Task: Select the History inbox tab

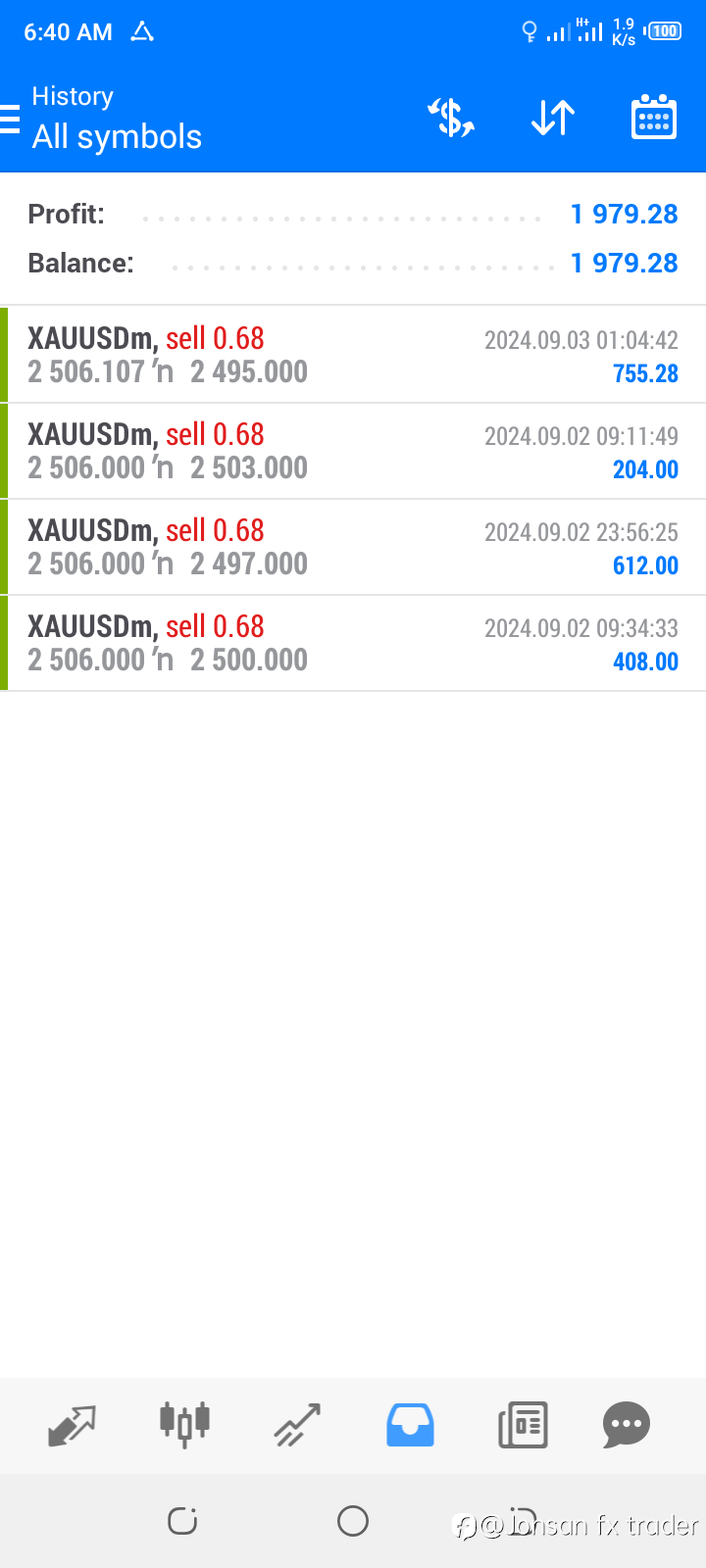Action: tap(410, 1425)
